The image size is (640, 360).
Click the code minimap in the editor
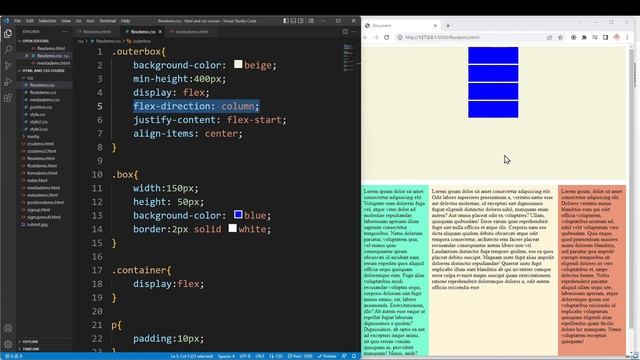point(349,57)
